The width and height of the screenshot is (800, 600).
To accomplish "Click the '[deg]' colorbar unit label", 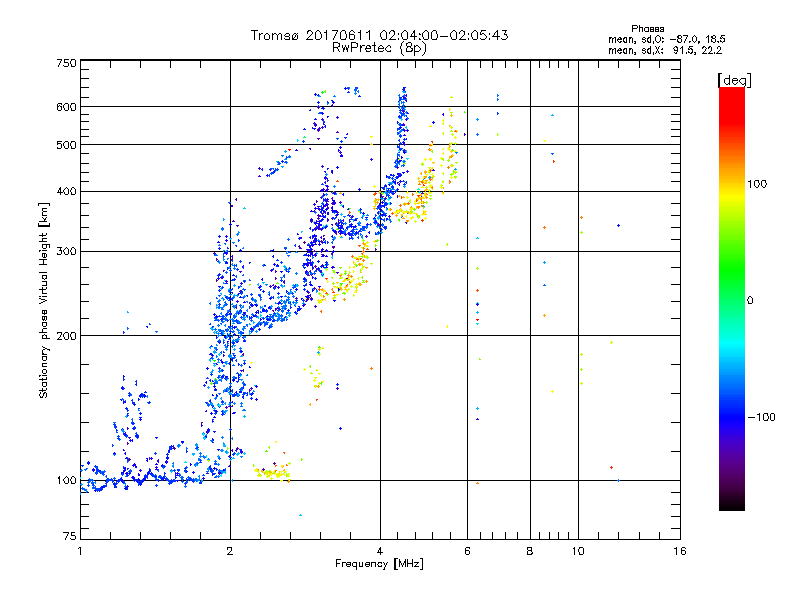I will 734,80.
